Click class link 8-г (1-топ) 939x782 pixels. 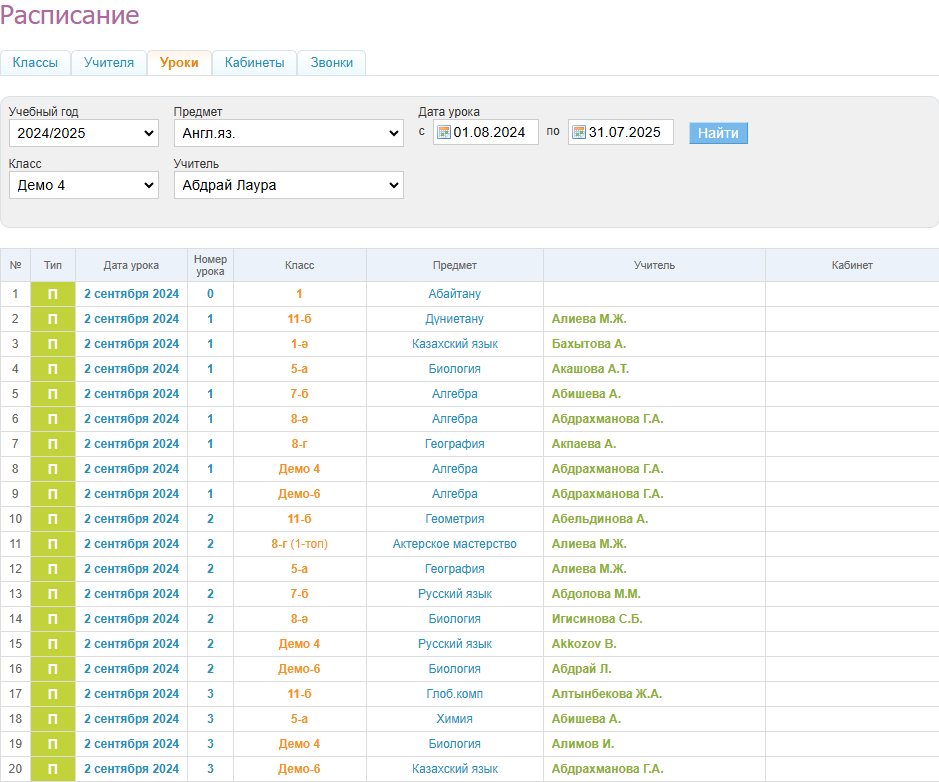pyautogui.click(x=299, y=544)
